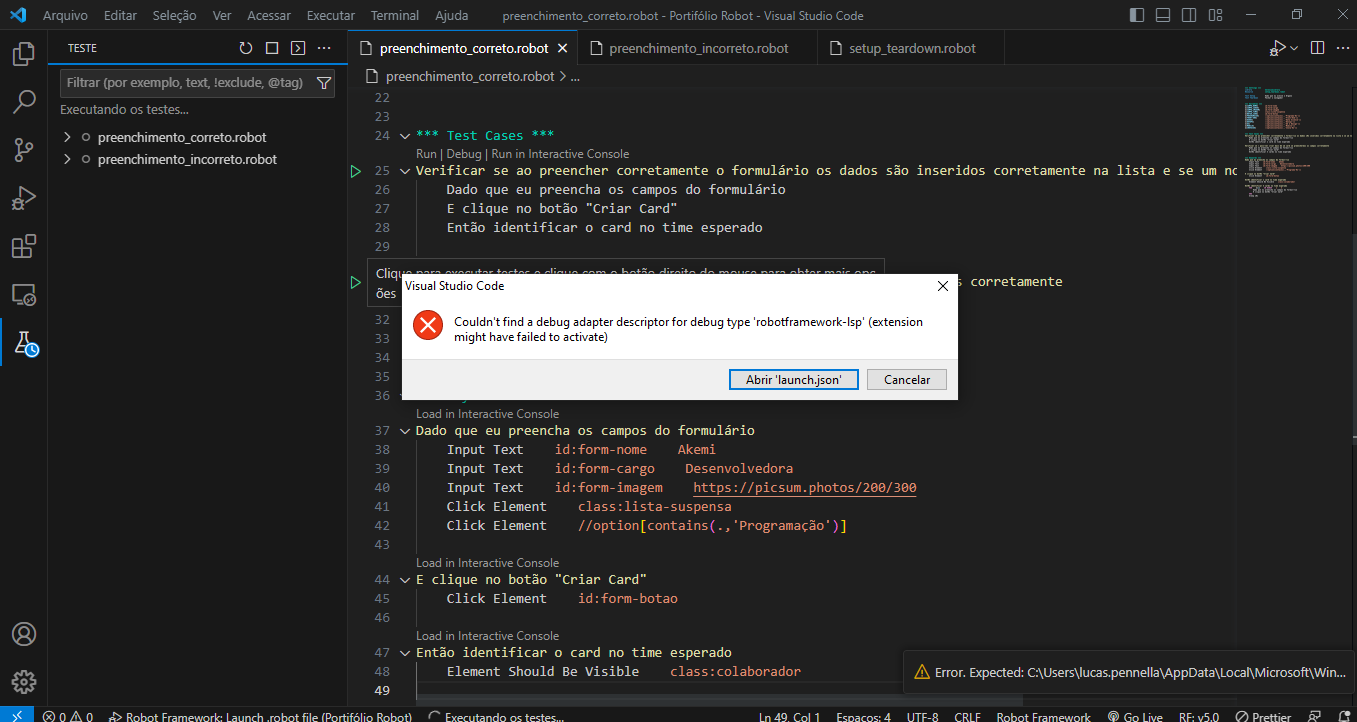Click the run and debug arrow in editor title

1277,48
